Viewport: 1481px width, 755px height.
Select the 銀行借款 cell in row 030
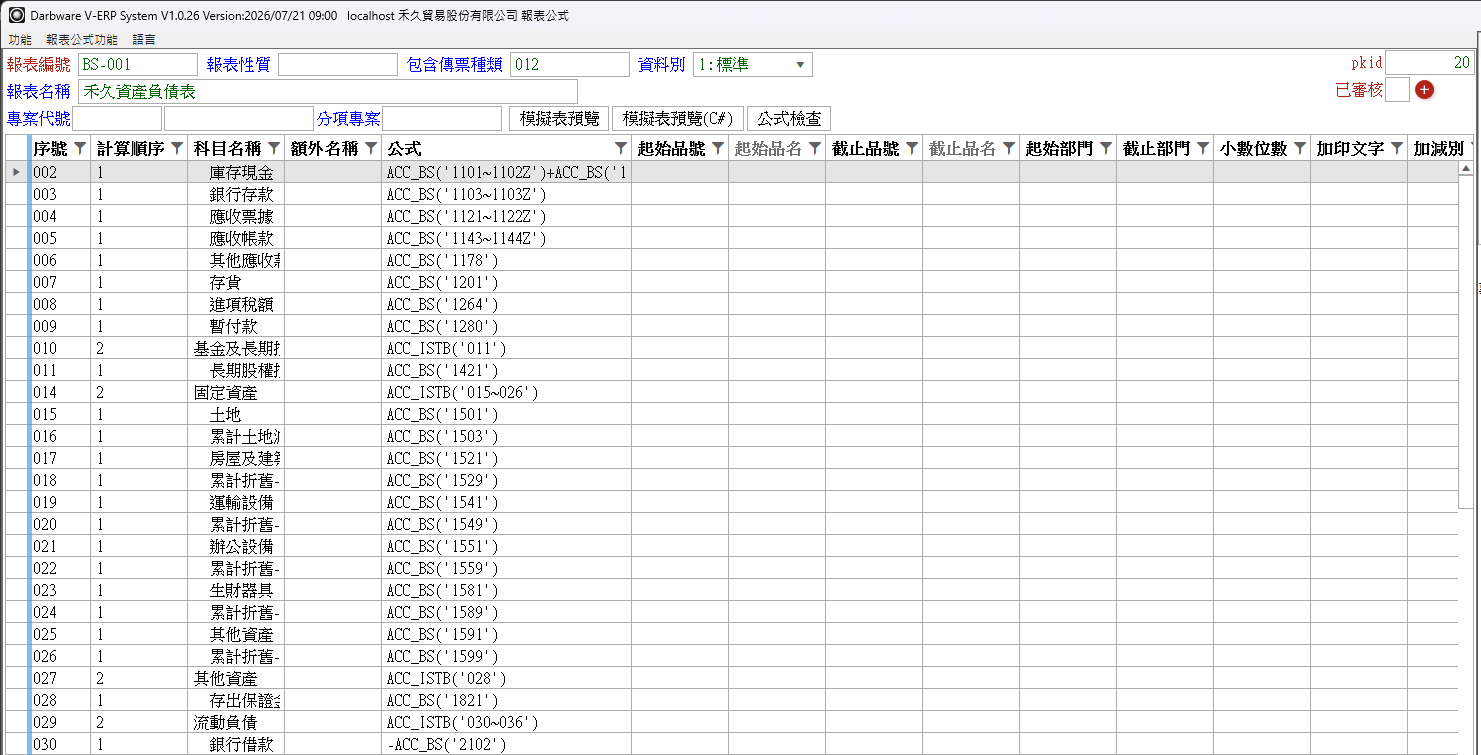[236, 744]
